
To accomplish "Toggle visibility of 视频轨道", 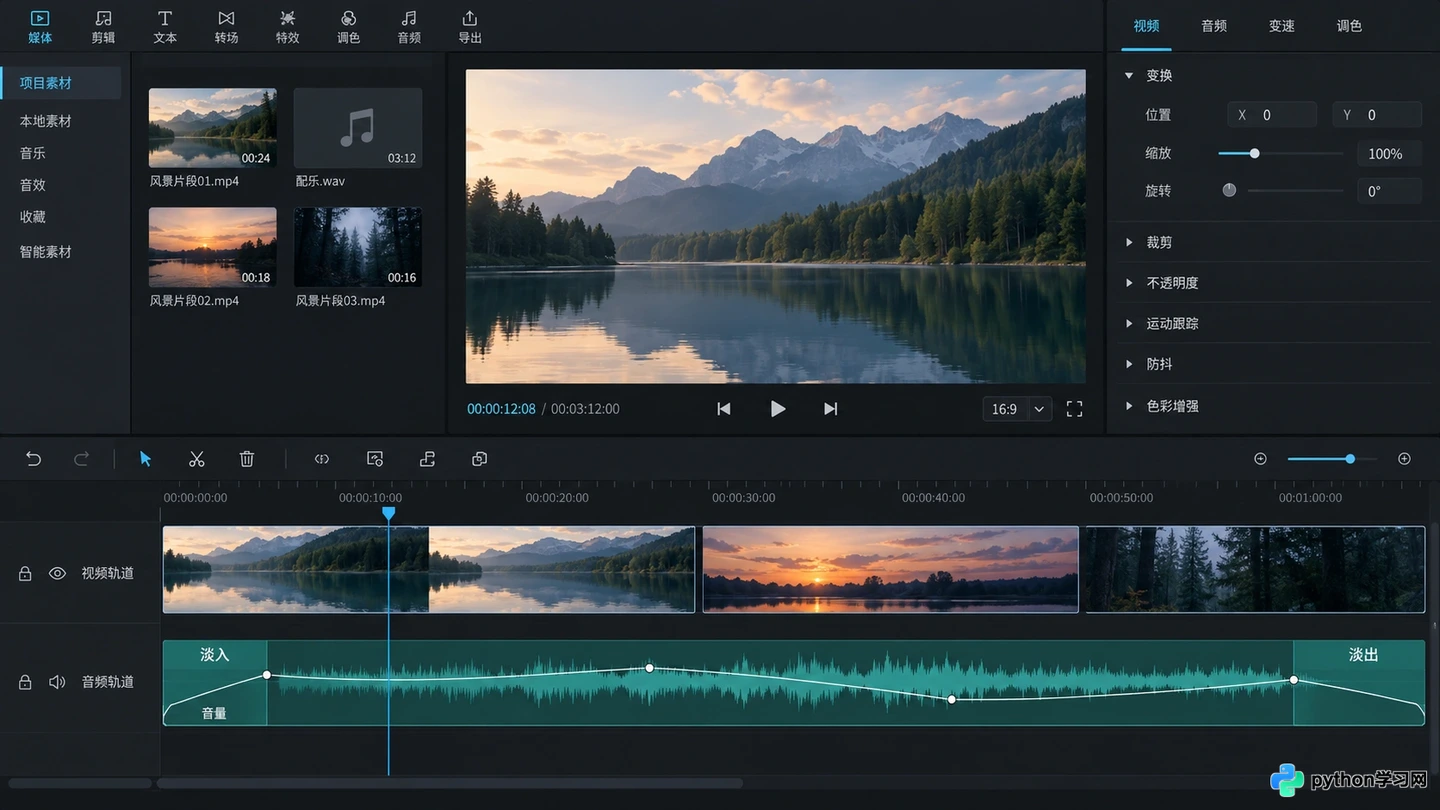I will point(58,574).
